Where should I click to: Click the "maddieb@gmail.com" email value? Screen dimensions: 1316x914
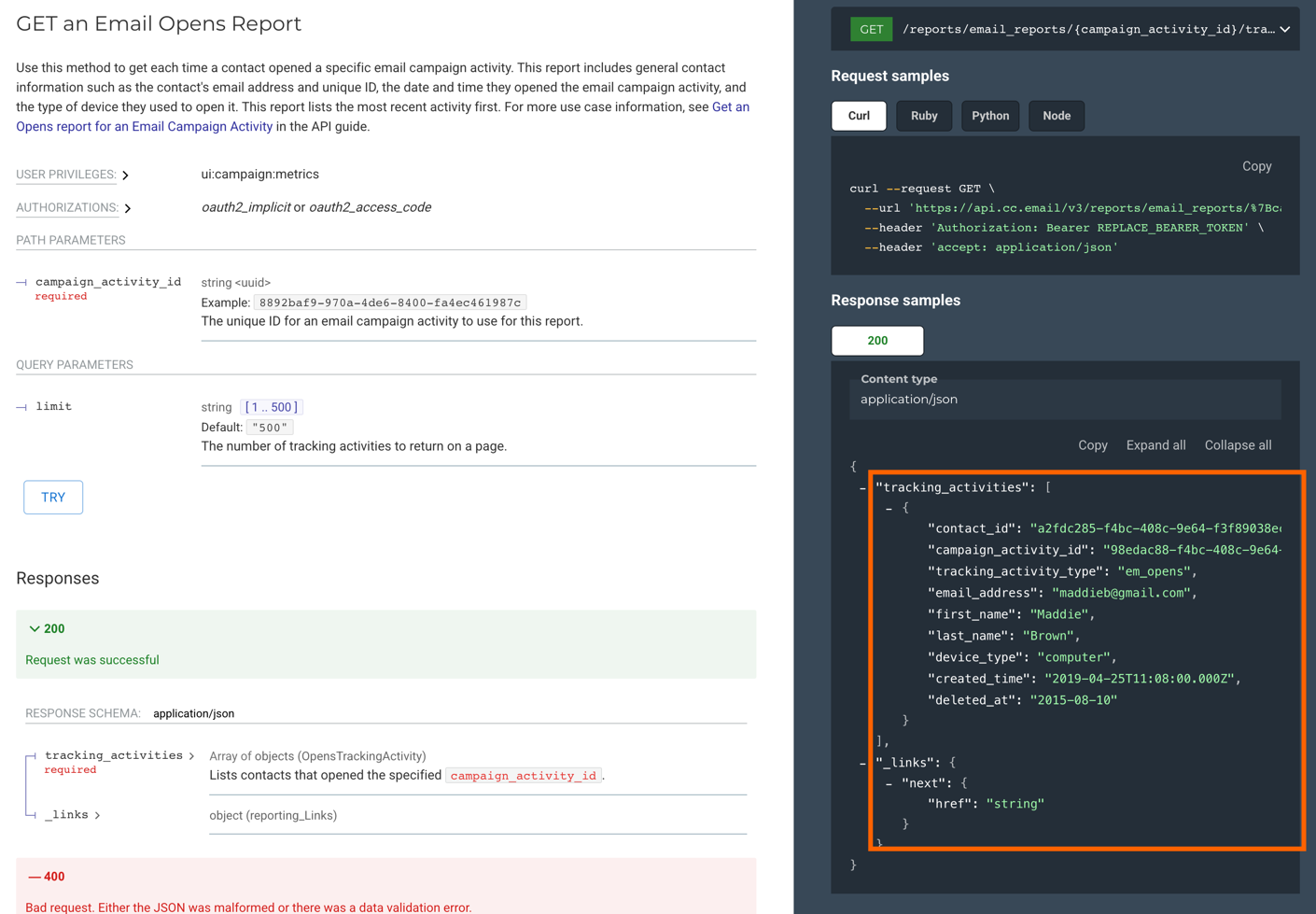(x=1121, y=593)
